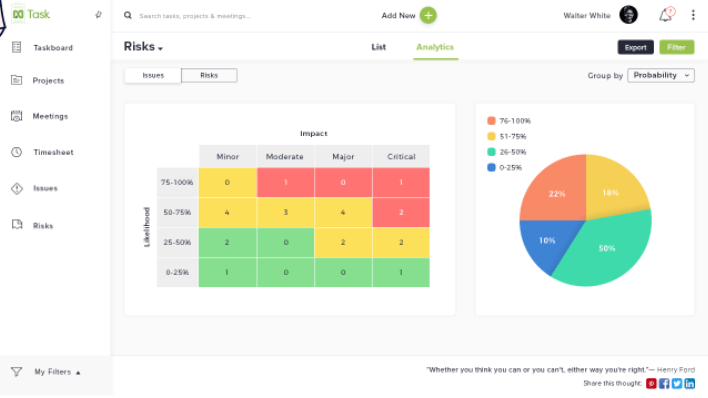Go to Risks in the sidebar
This screenshot has height=398, width=708.
43,226
